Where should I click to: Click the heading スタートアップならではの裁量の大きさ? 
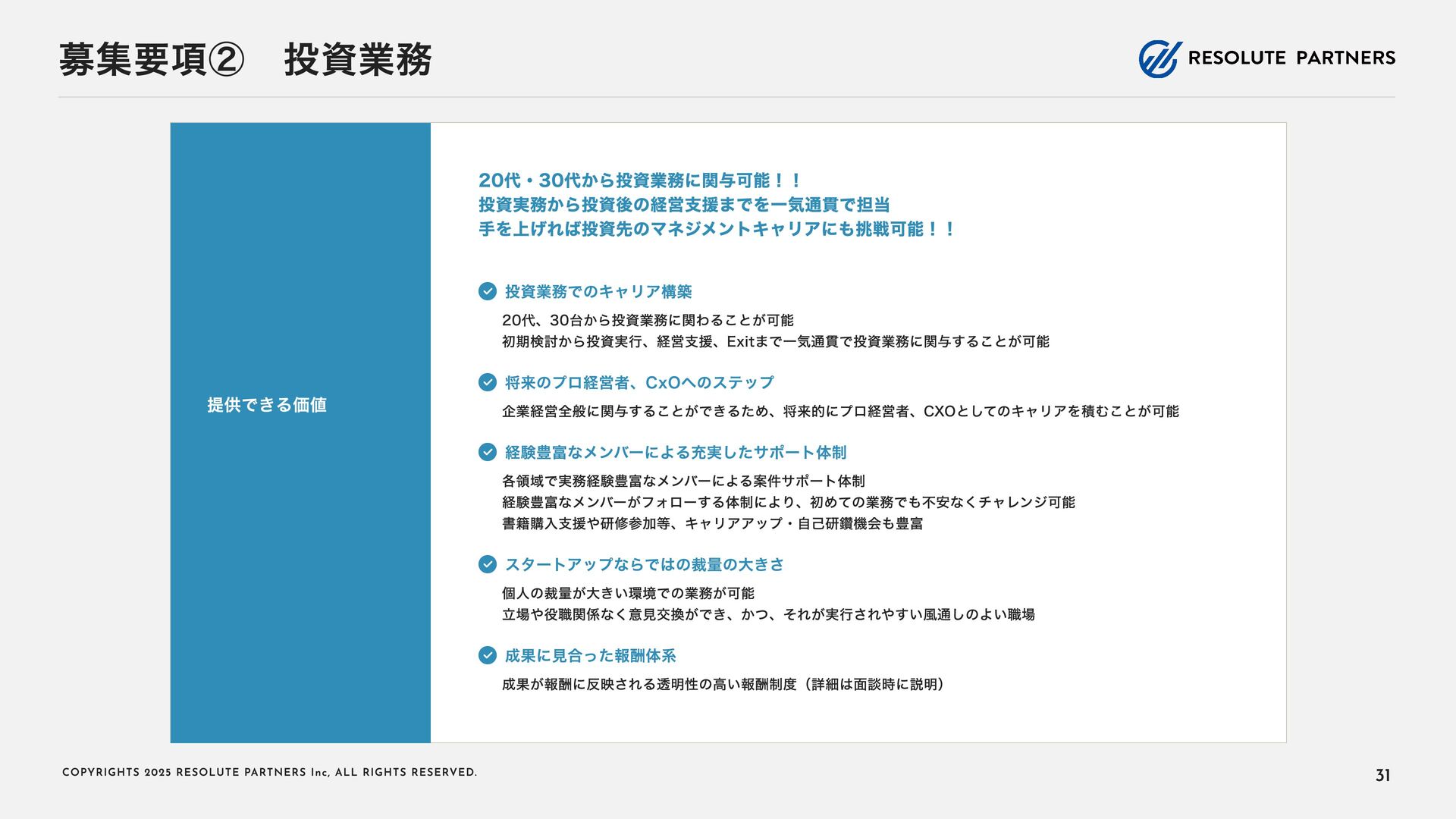(x=645, y=565)
